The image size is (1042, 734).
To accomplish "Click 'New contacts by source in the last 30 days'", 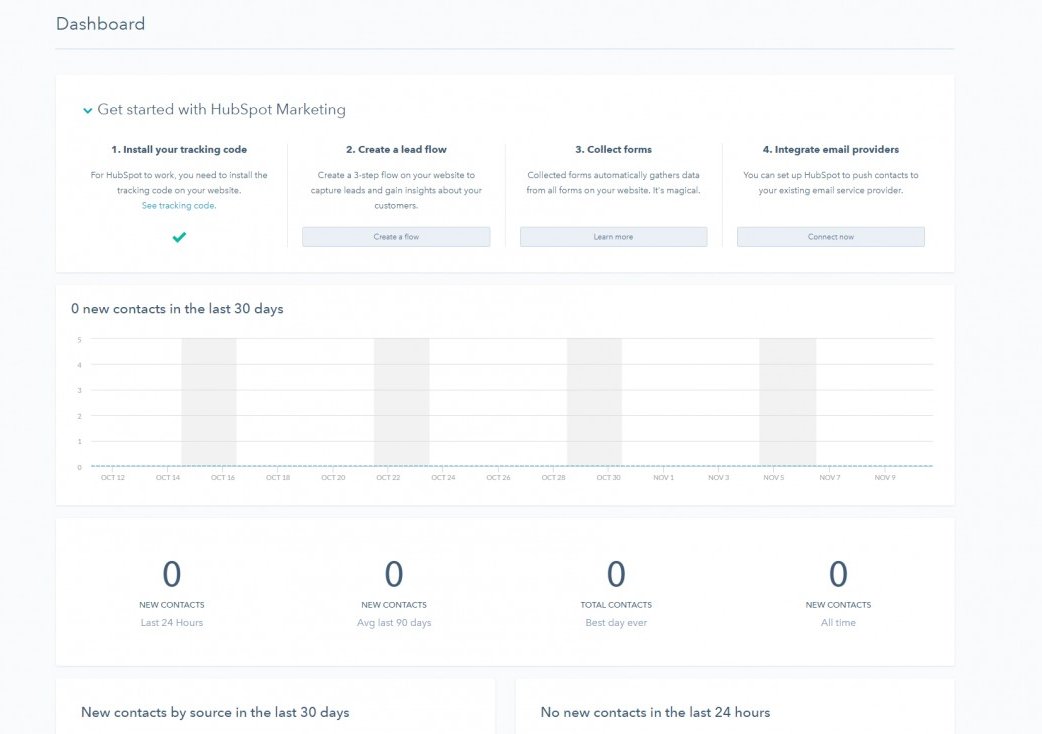I will [x=215, y=713].
